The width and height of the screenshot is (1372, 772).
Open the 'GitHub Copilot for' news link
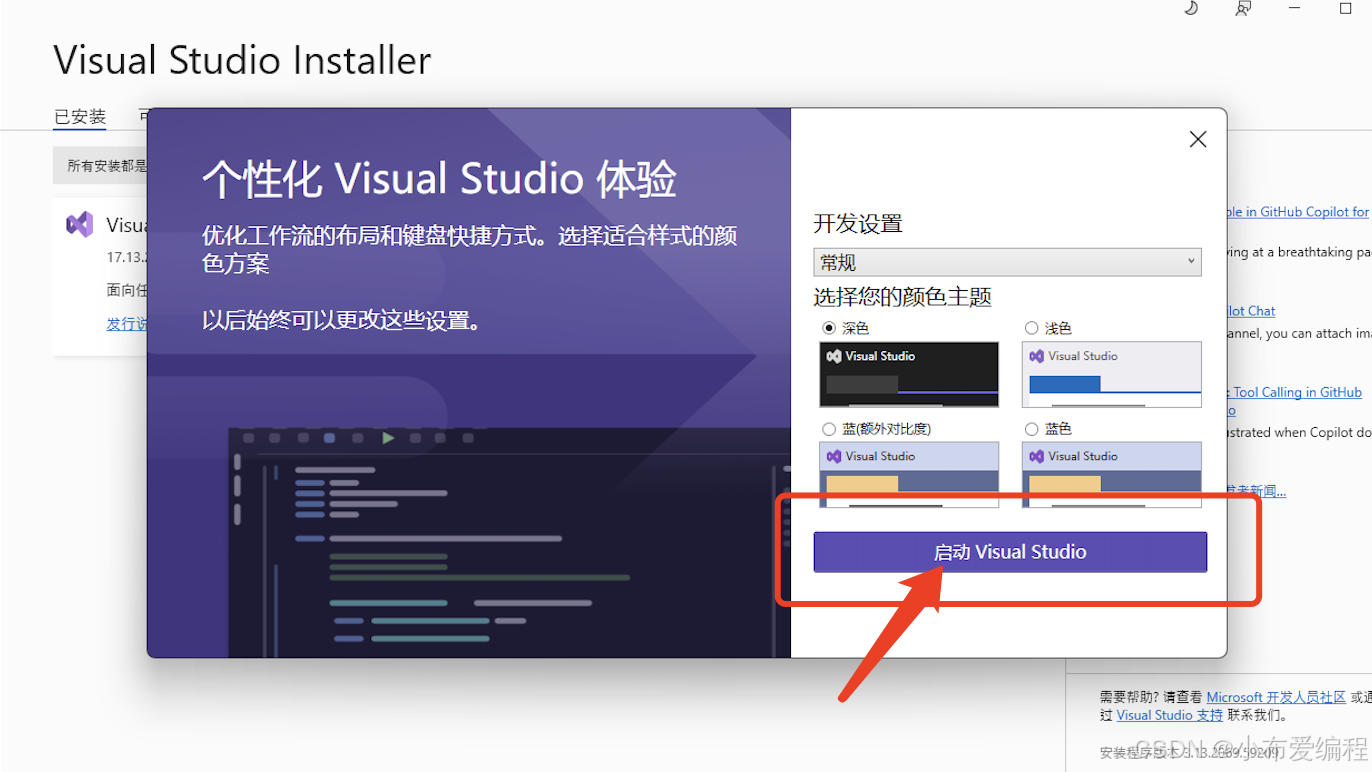click(1298, 212)
